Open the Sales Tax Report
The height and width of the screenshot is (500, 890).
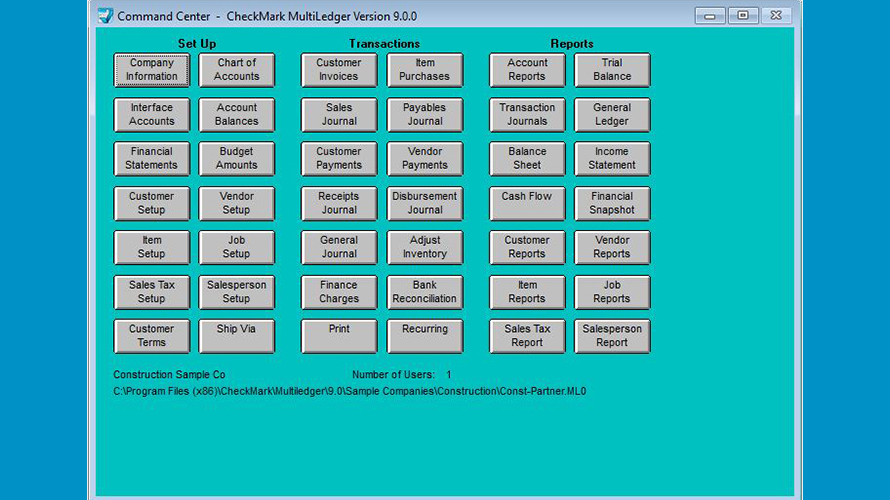pos(527,336)
